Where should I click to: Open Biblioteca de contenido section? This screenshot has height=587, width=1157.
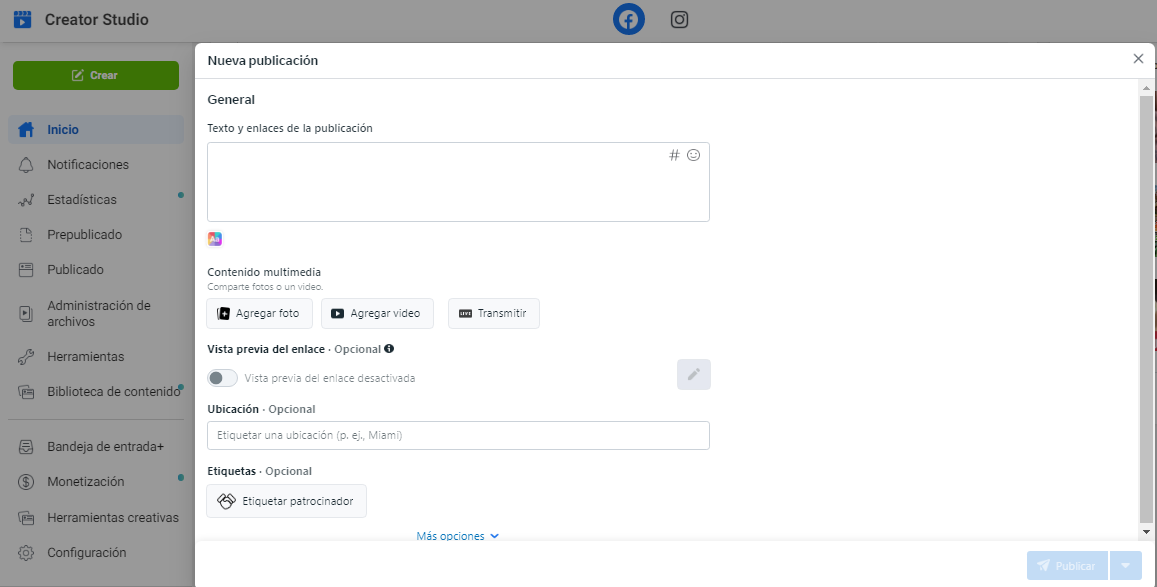pyautogui.click(x=113, y=392)
